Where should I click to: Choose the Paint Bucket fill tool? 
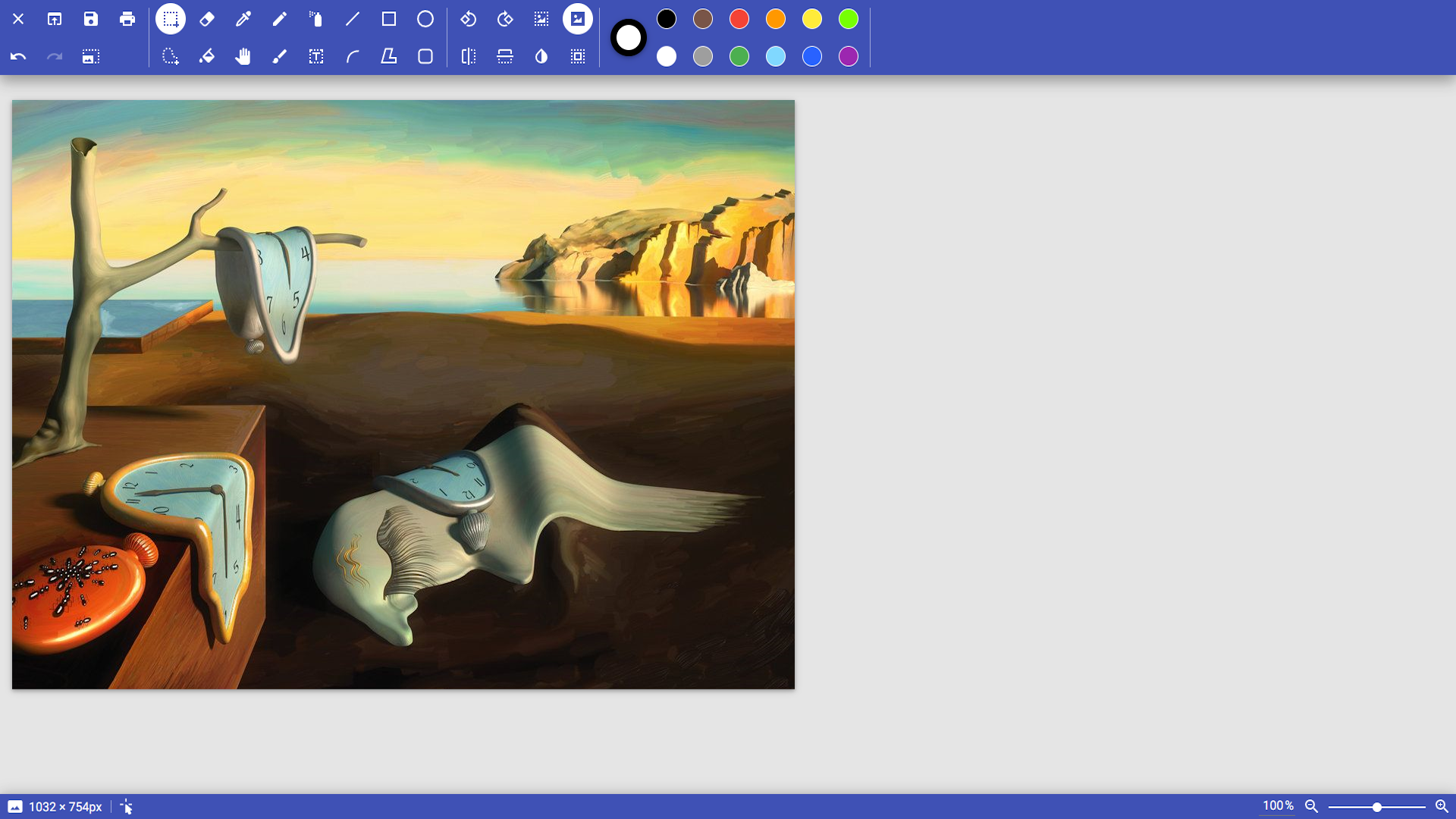[207, 56]
